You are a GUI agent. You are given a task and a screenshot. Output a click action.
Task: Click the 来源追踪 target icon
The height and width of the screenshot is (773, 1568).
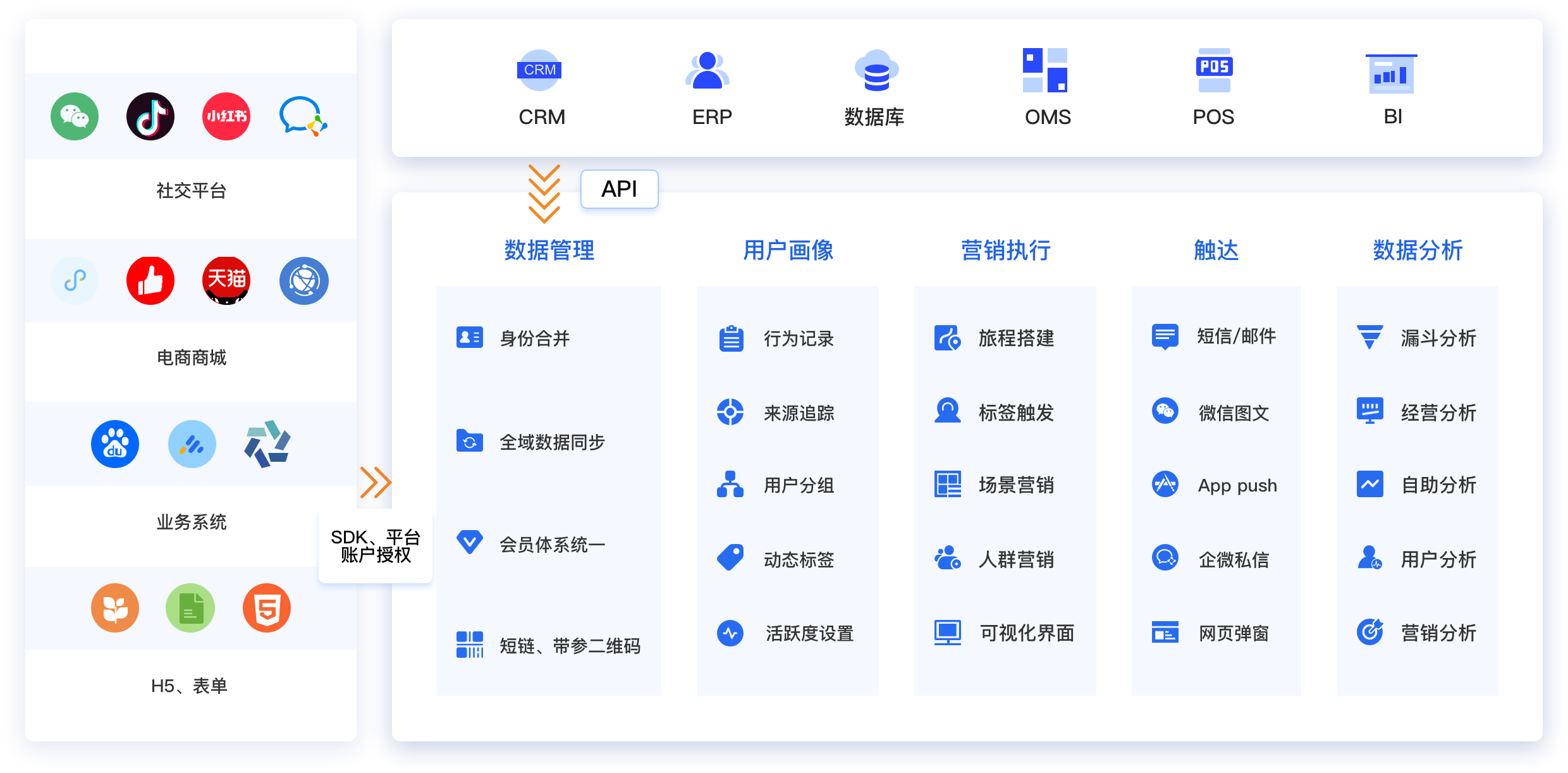pyautogui.click(x=730, y=412)
